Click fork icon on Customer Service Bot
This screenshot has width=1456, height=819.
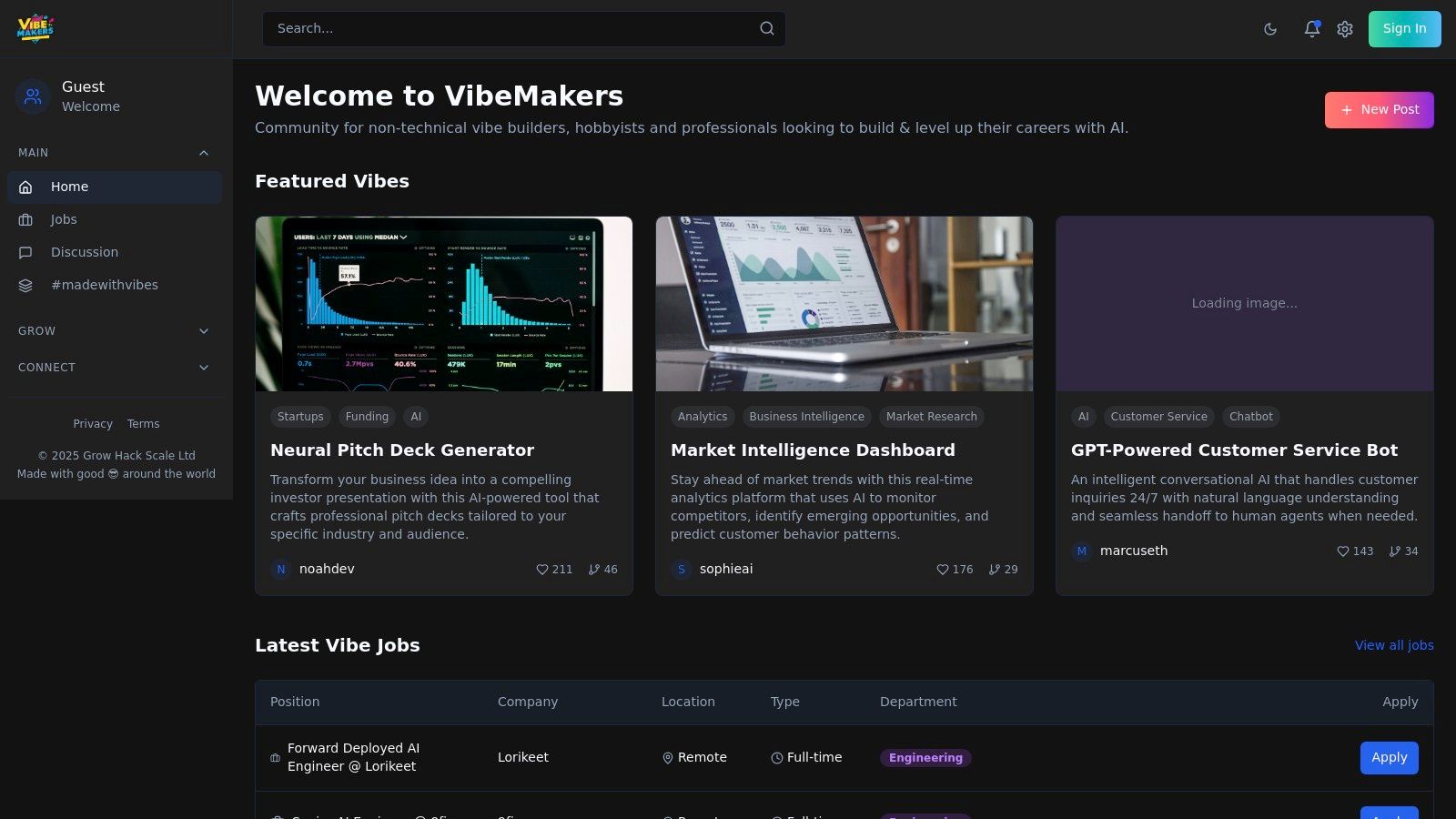tap(1395, 551)
